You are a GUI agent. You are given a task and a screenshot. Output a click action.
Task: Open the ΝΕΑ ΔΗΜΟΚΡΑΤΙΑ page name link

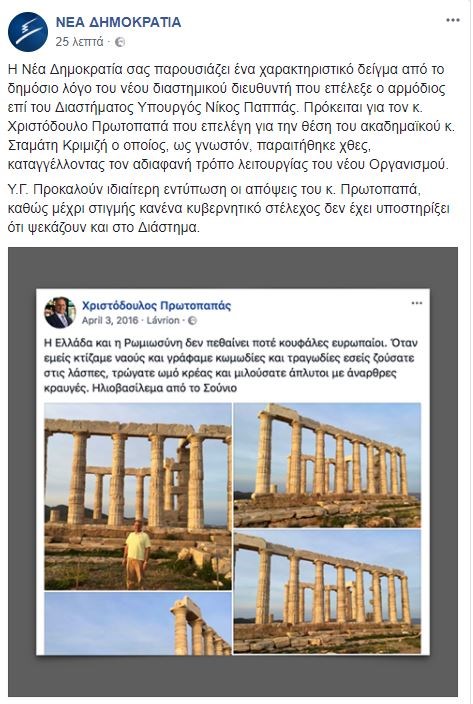118,22
